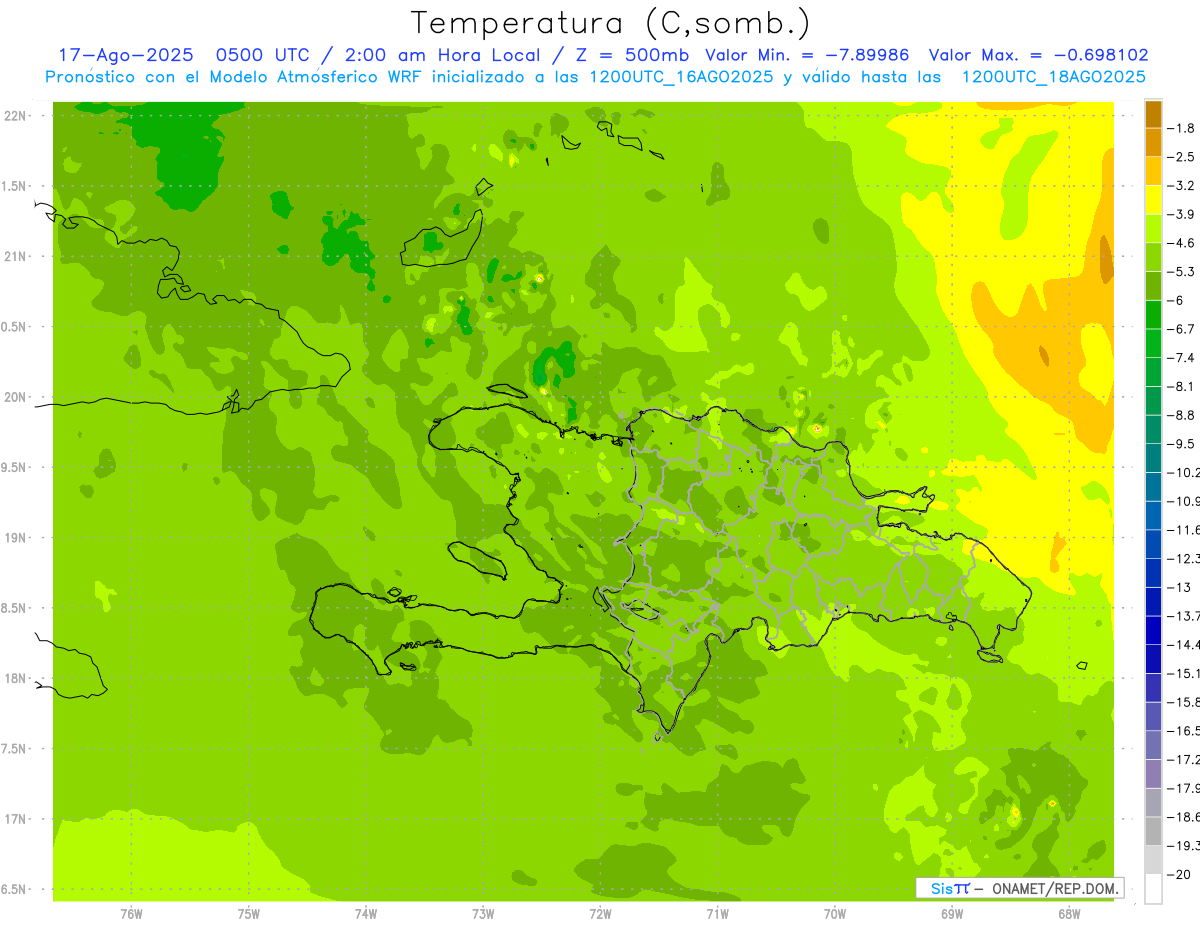Click the 75W longitude label
This screenshot has width=1200, height=927.
[249, 914]
